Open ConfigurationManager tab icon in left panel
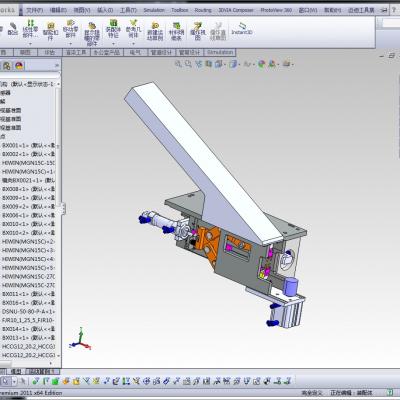The image size is (400, 400). [x=7, y=66]
